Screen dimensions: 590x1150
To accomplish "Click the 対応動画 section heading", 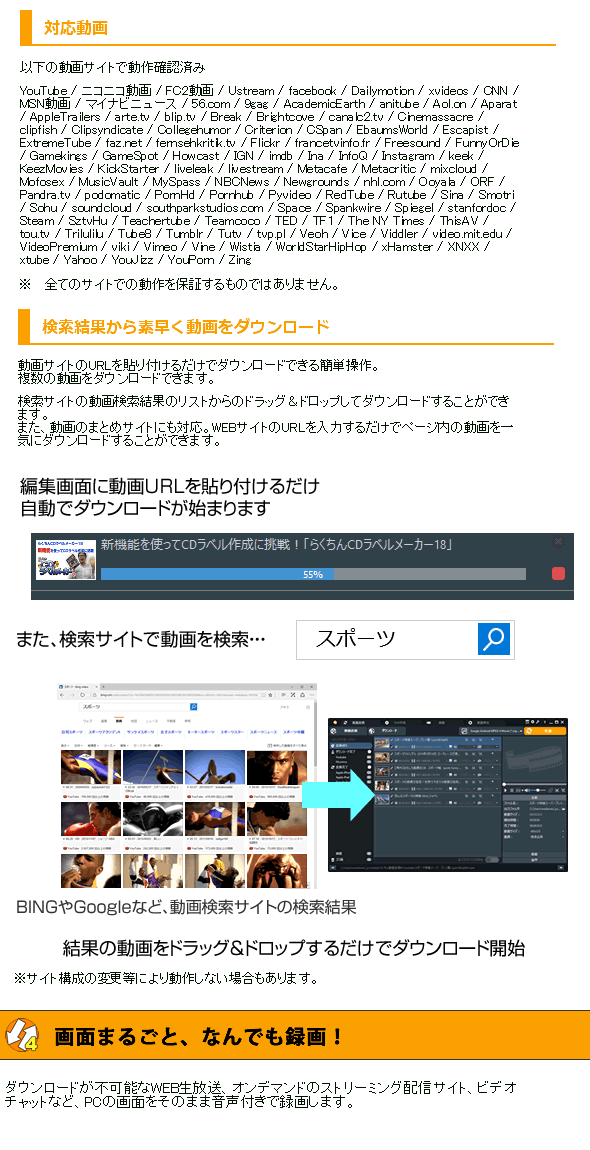I will (76, 28).
